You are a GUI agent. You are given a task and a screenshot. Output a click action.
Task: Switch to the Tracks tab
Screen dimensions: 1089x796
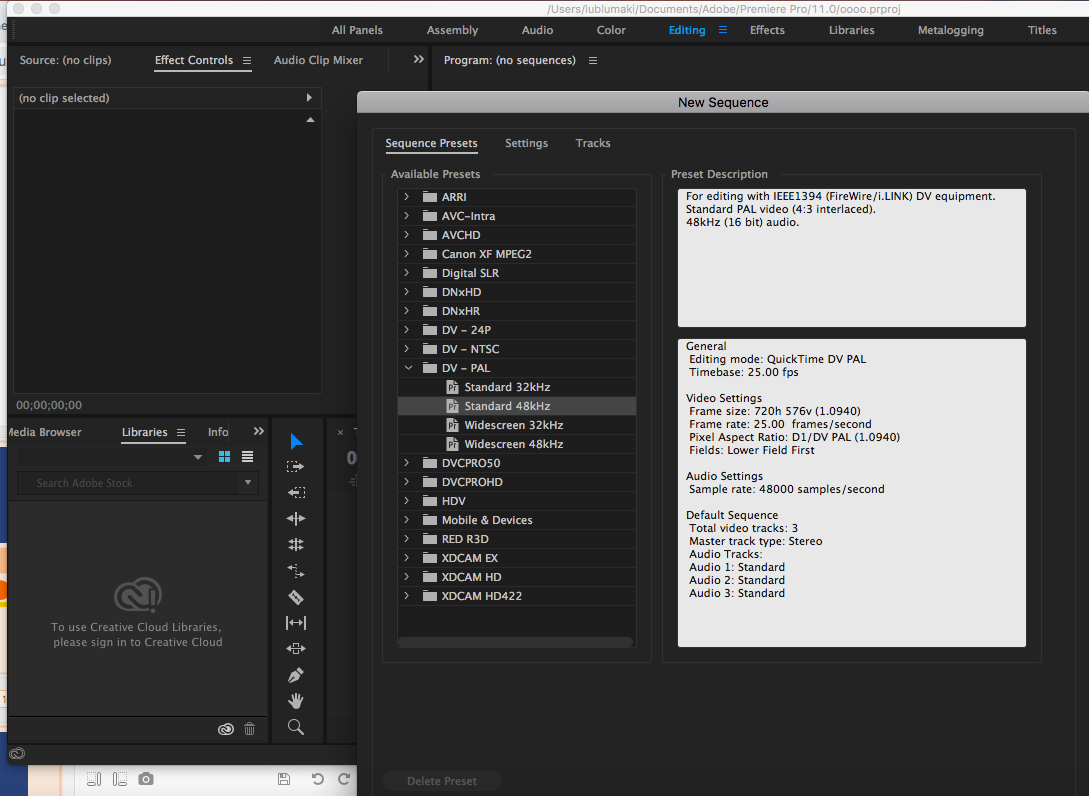(593, 143)
